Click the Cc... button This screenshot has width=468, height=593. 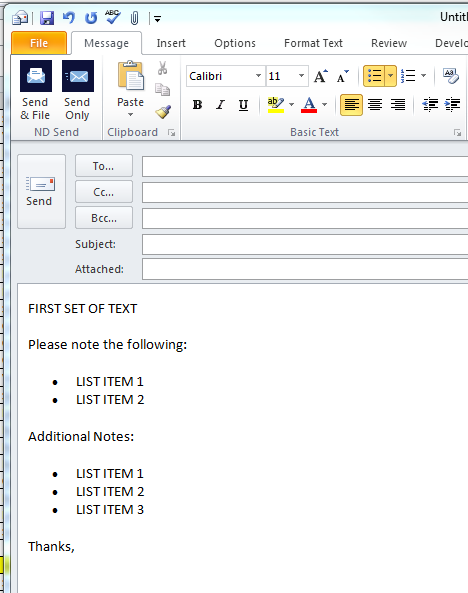click(x=104, y=192)
